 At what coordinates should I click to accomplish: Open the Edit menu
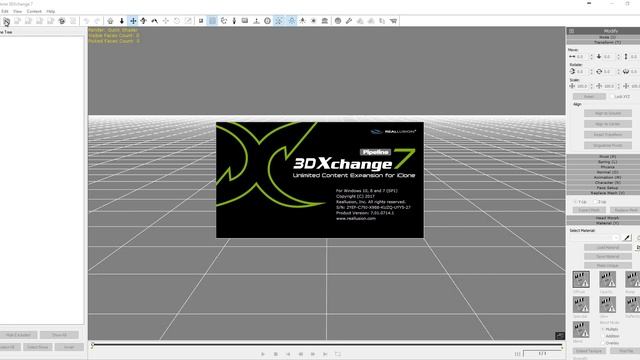tap(4, 11)
